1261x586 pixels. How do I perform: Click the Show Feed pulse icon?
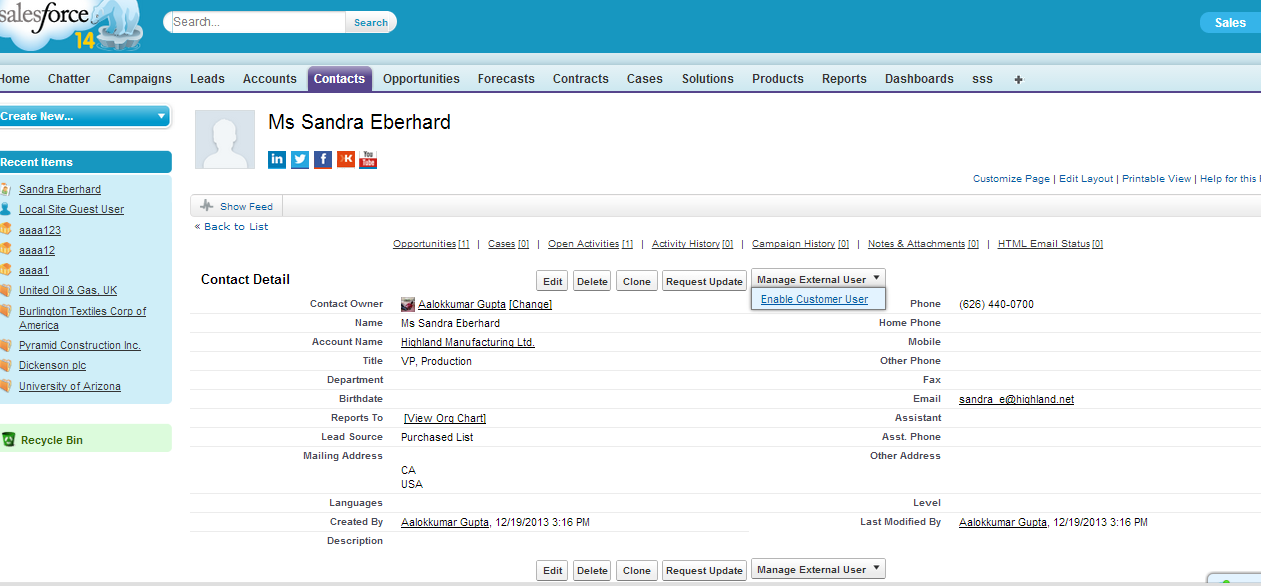point(207,206)
